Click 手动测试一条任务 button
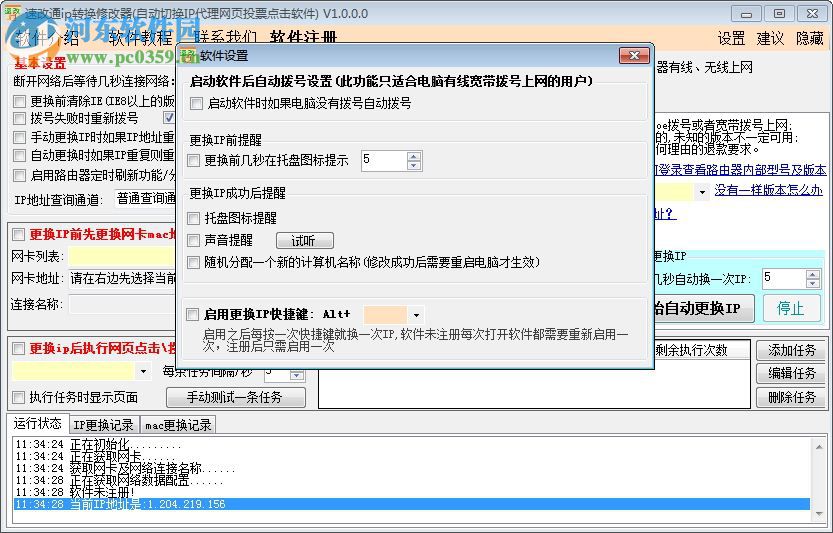The height and width of the screenshot is (533, 833). (236, 397)
